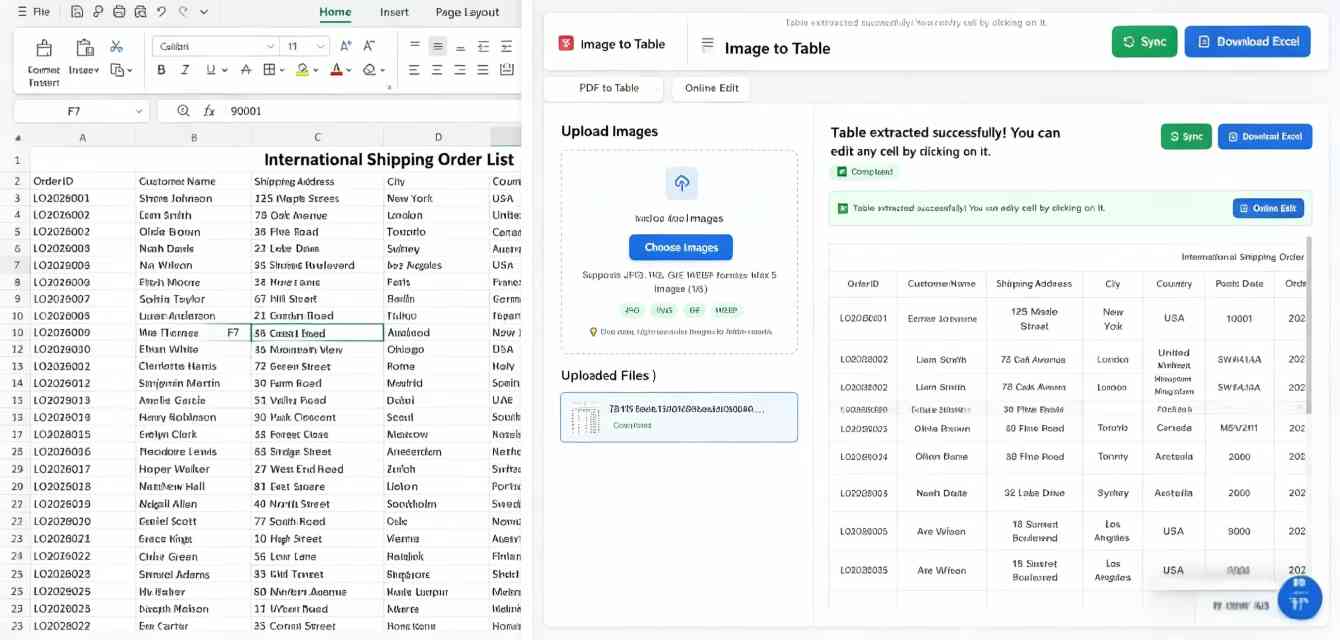The height and width of the screenshot is (640, 1340).
Task: Toggle Underline formatting
Action: (x=210, y=70)
